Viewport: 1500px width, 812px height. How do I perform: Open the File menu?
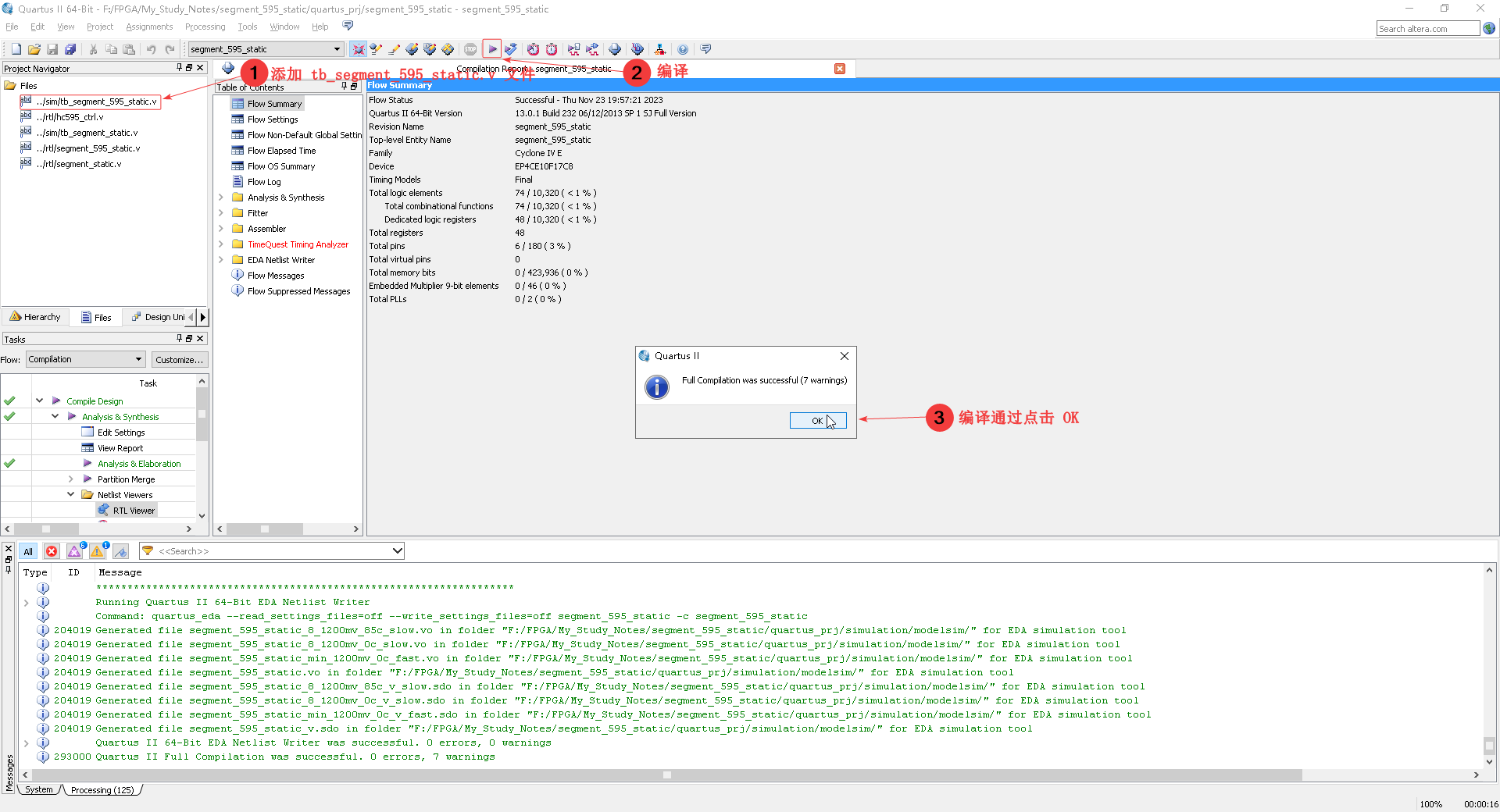click(x=12, y=27)
